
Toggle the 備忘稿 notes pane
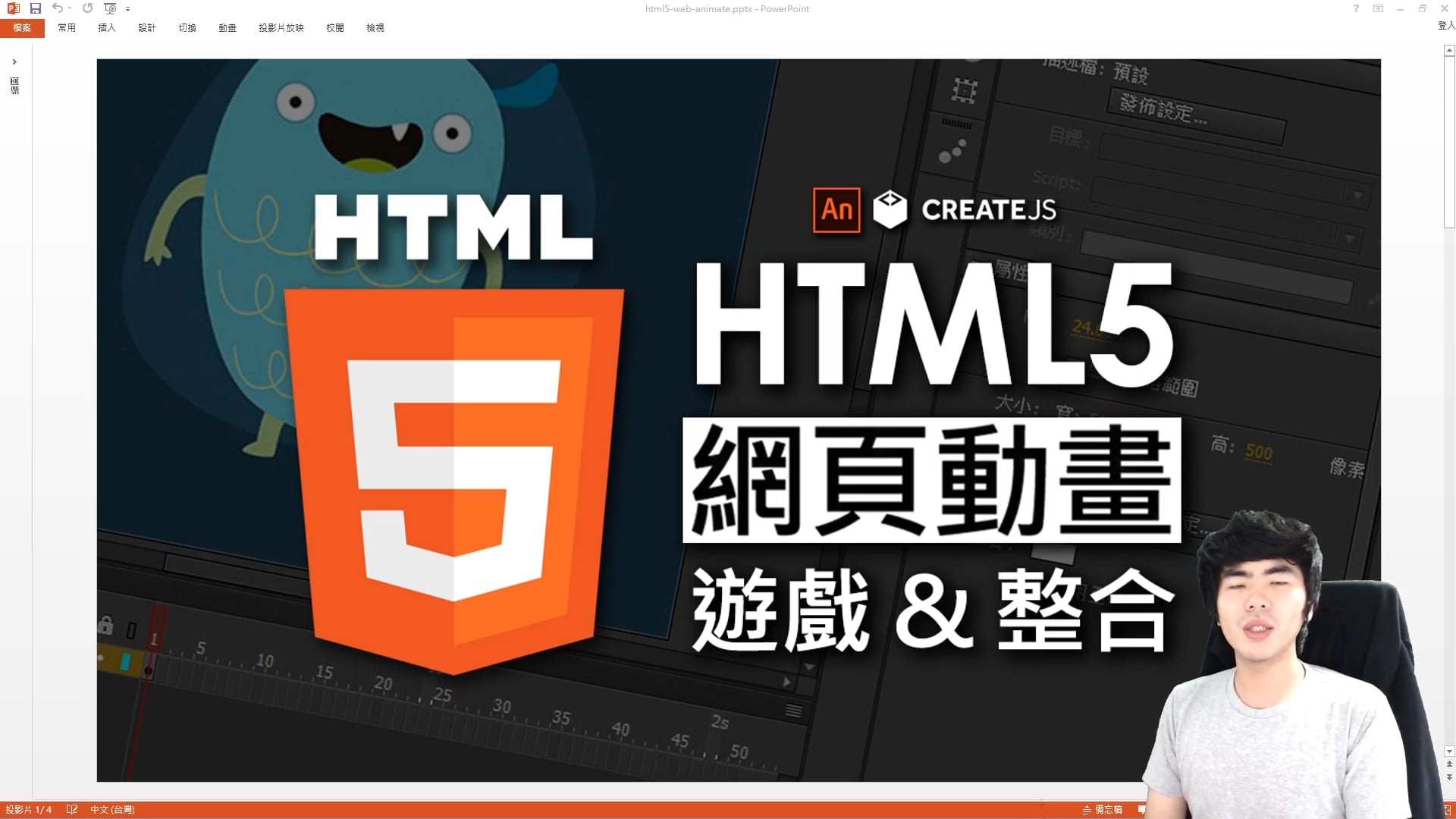[1103, 809]
